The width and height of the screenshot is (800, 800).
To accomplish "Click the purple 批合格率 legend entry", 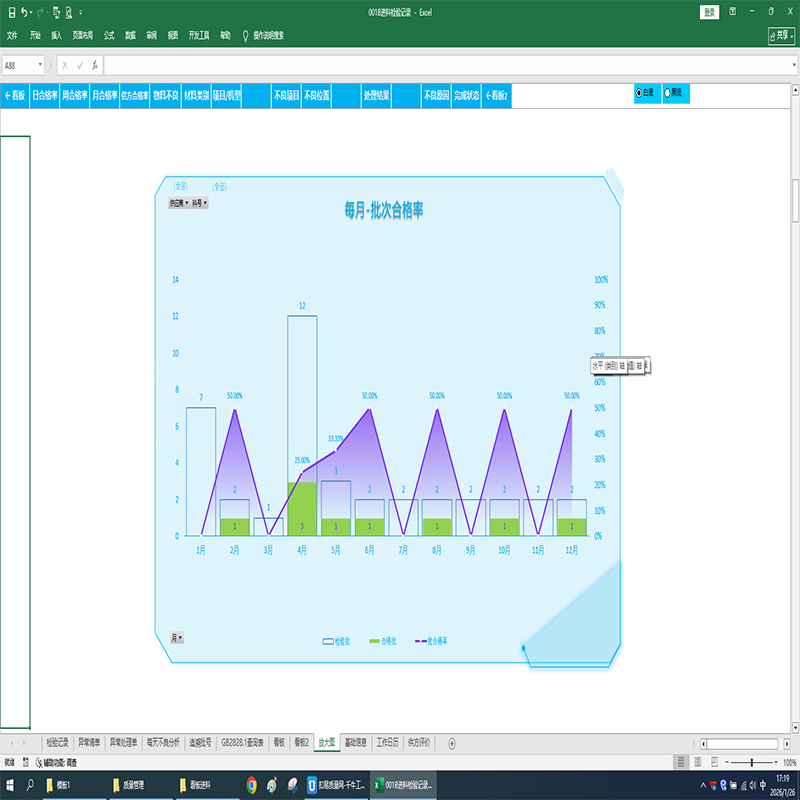I will pos(432,641).
